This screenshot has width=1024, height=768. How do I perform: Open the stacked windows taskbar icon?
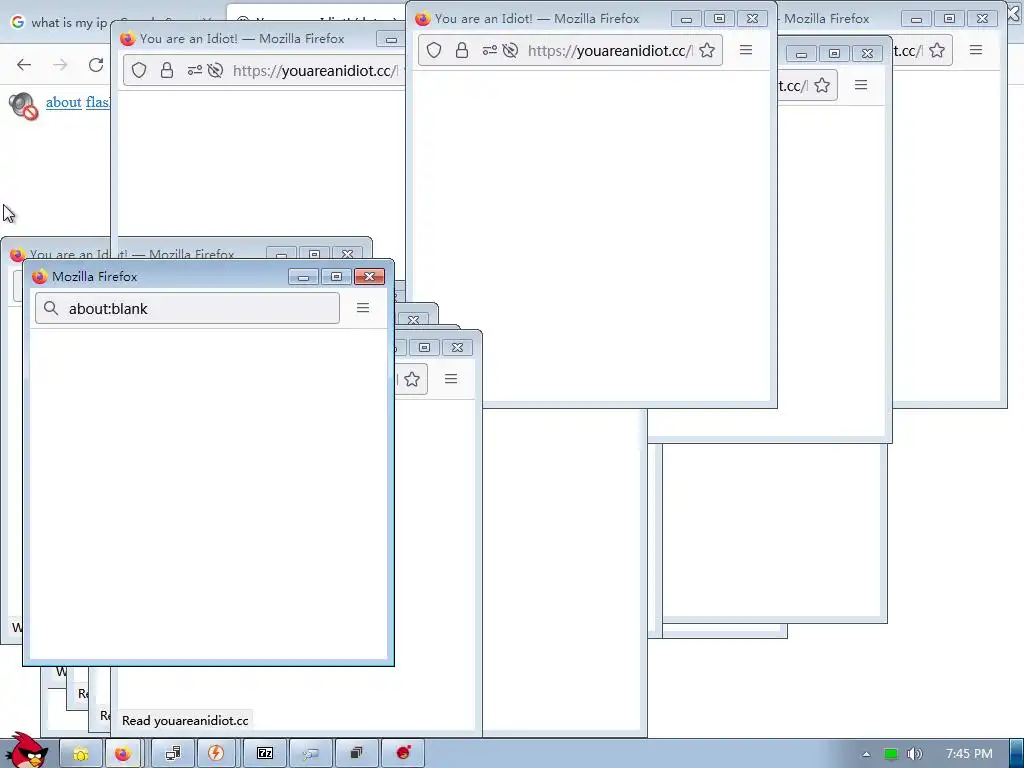pos(356,754)
